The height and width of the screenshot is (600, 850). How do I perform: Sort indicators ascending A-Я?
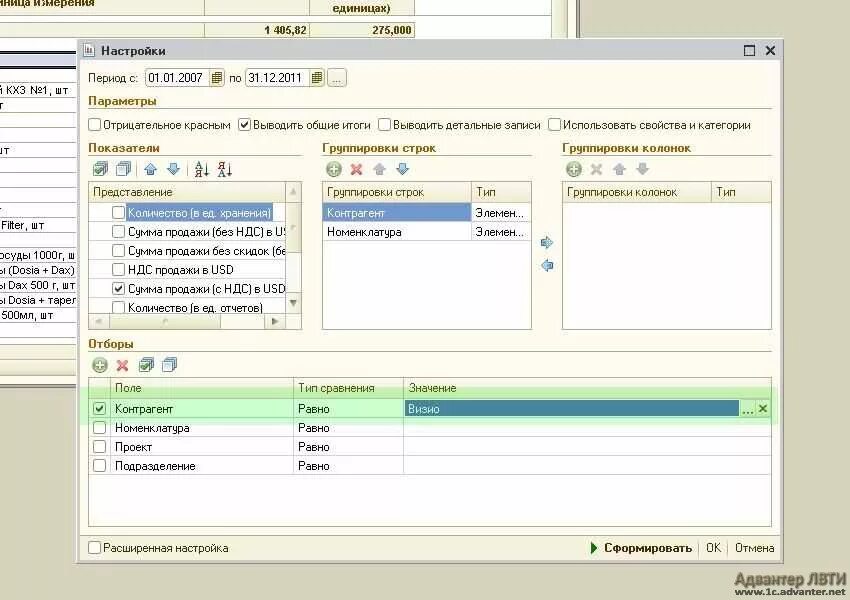[x=201, y=169]
